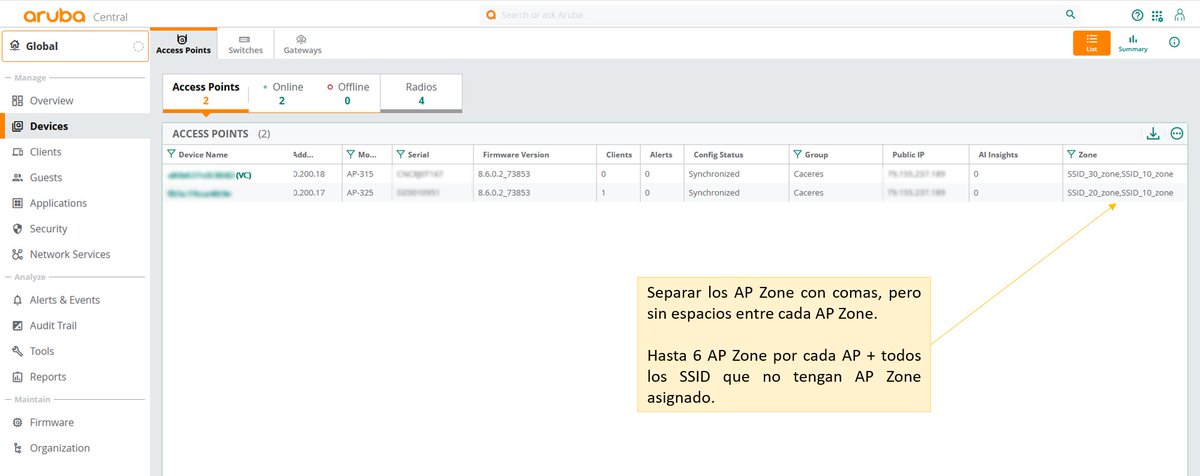Click the SSID_30_zone,SSID_10_zone cell
This screenshot has height=476, width=1200.
pos(1120,174)
